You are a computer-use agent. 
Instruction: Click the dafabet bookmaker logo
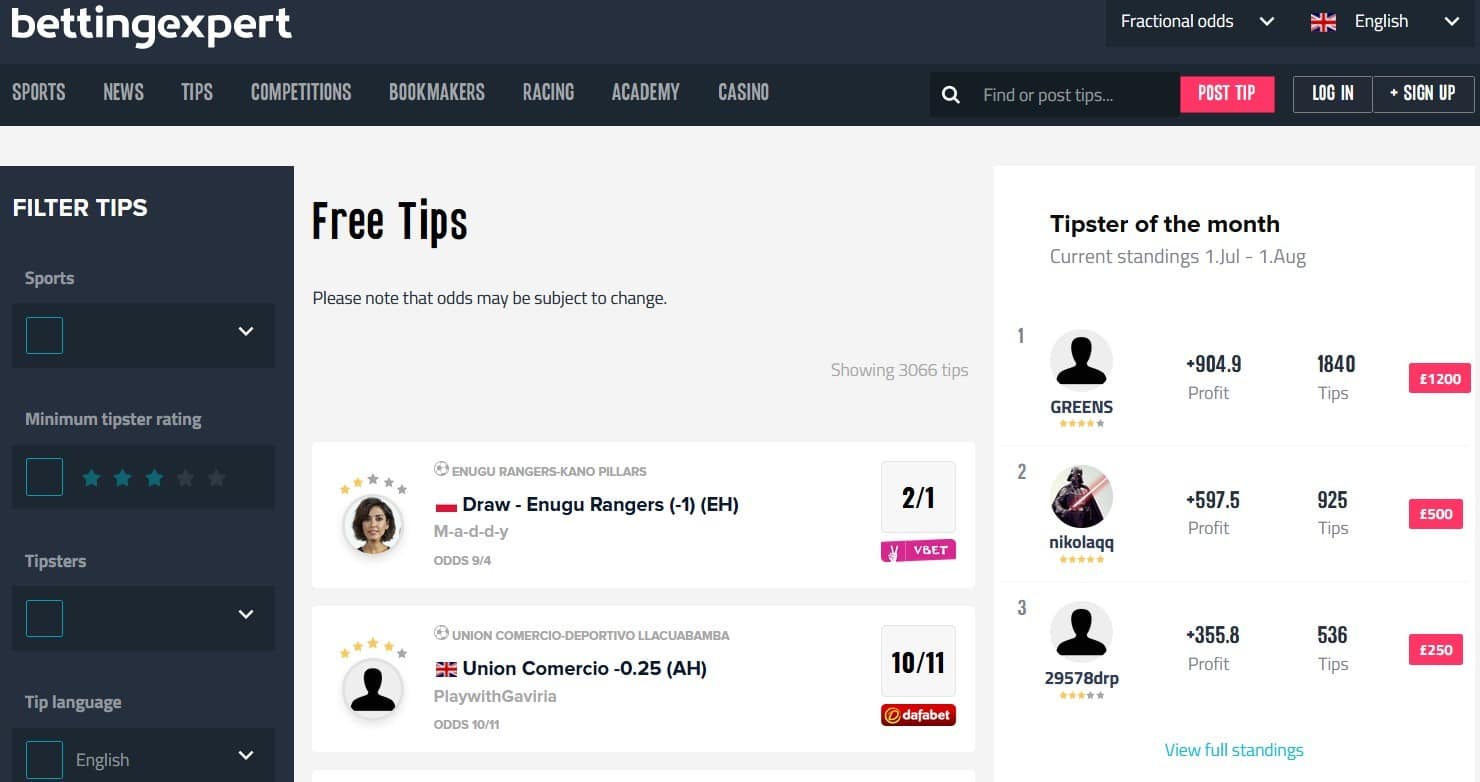(918, 715)
